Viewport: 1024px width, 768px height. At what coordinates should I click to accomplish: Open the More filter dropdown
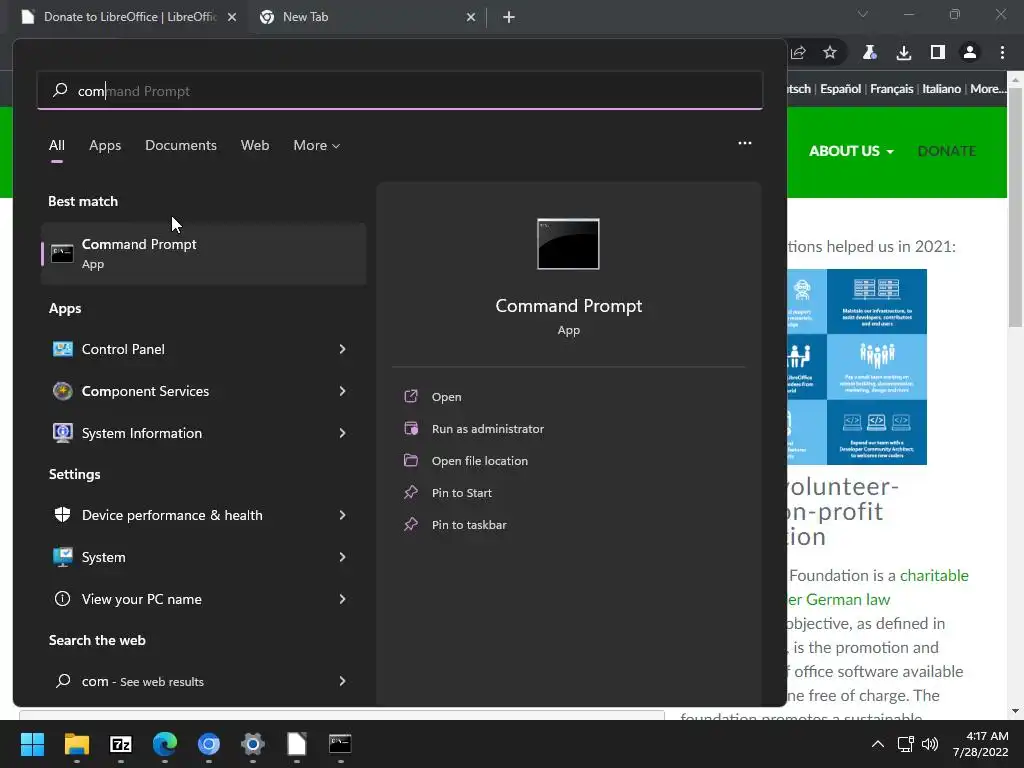317,146
